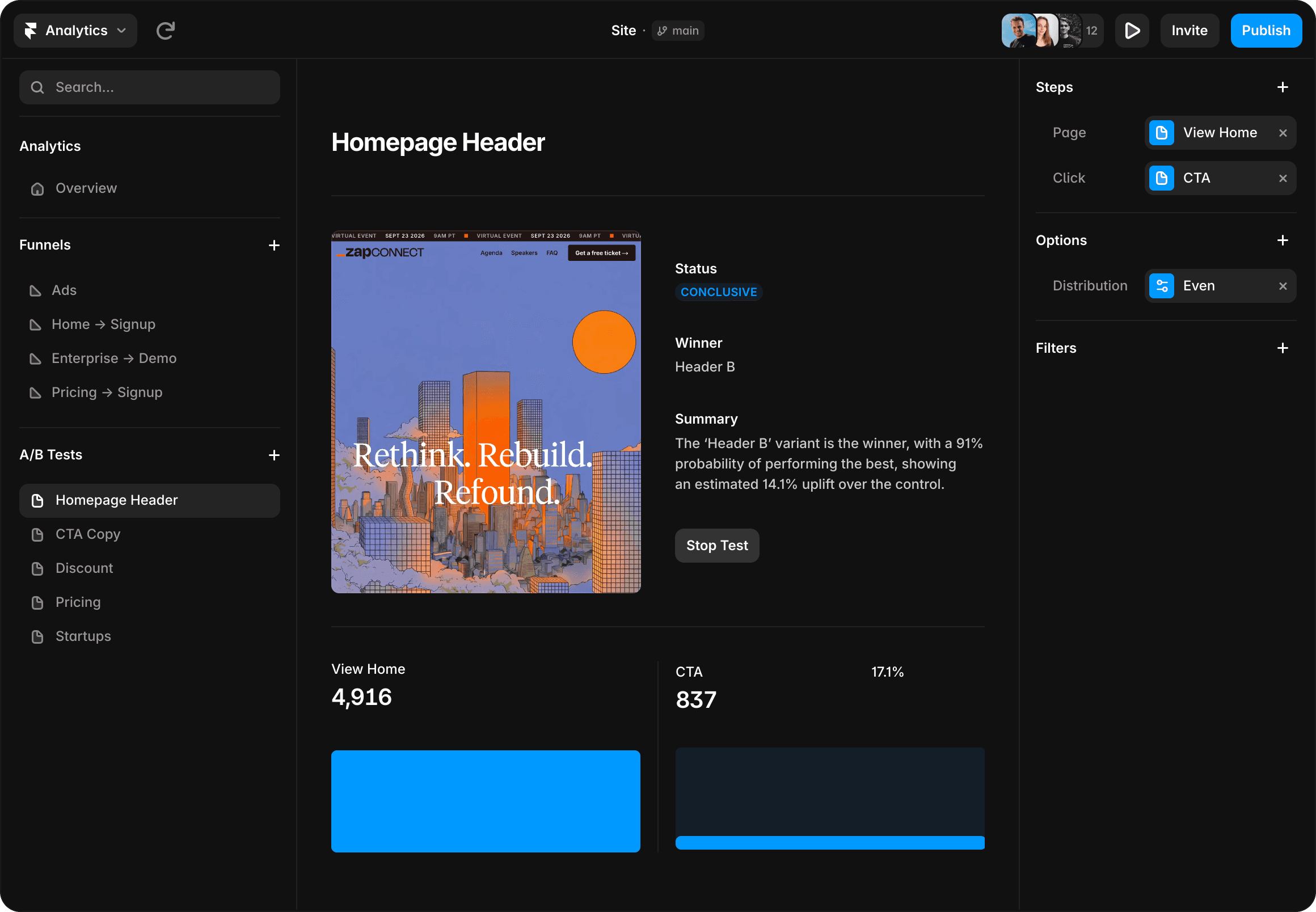Open the Analytics dropdown menu
The image size is (1316, 912).
pos(75,30)
